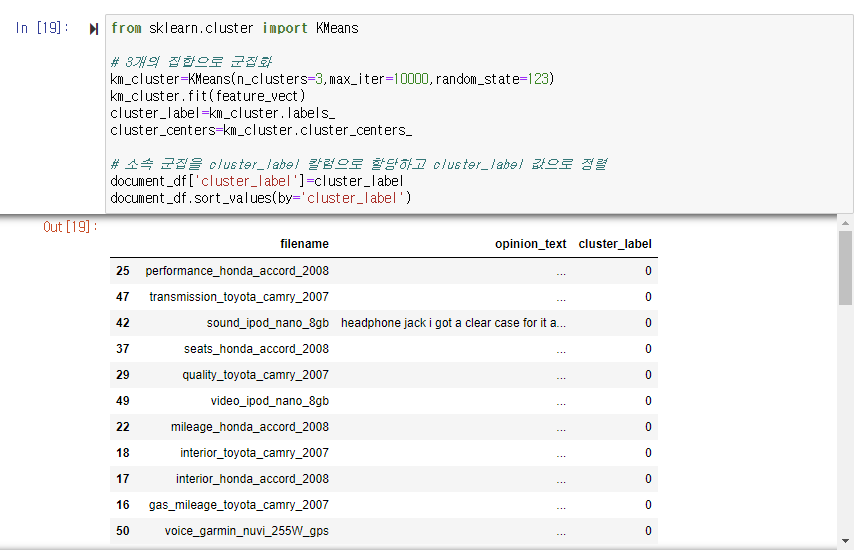Select the video_ipod_nano_8gb cell
The image size is (862, 559).
269,401
